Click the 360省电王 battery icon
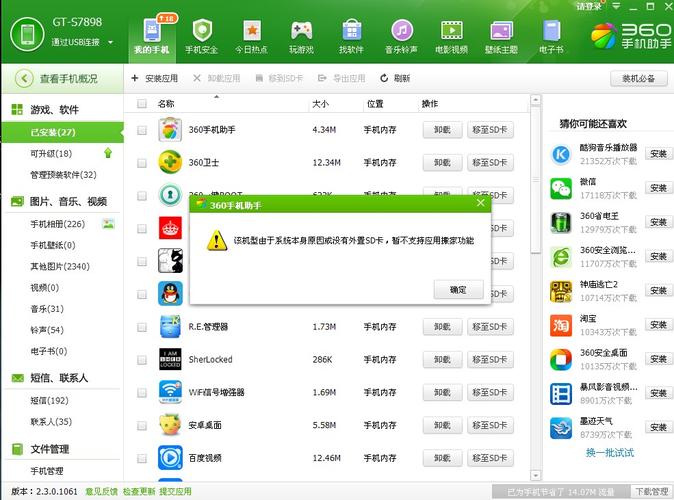The image size is (674, 500). coord(561,222)
